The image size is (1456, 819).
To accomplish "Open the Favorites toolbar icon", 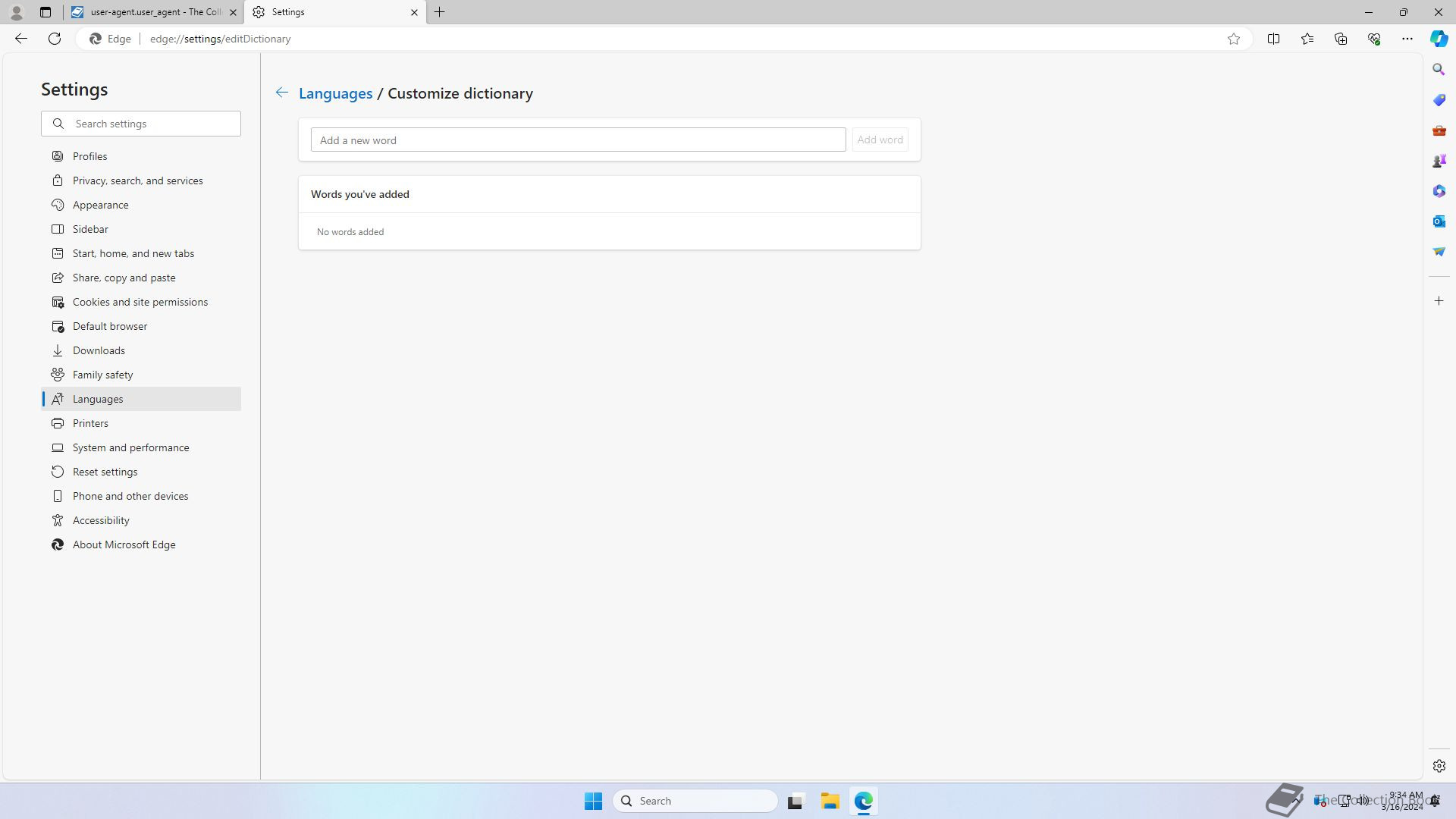I will tap(1307, 39).
